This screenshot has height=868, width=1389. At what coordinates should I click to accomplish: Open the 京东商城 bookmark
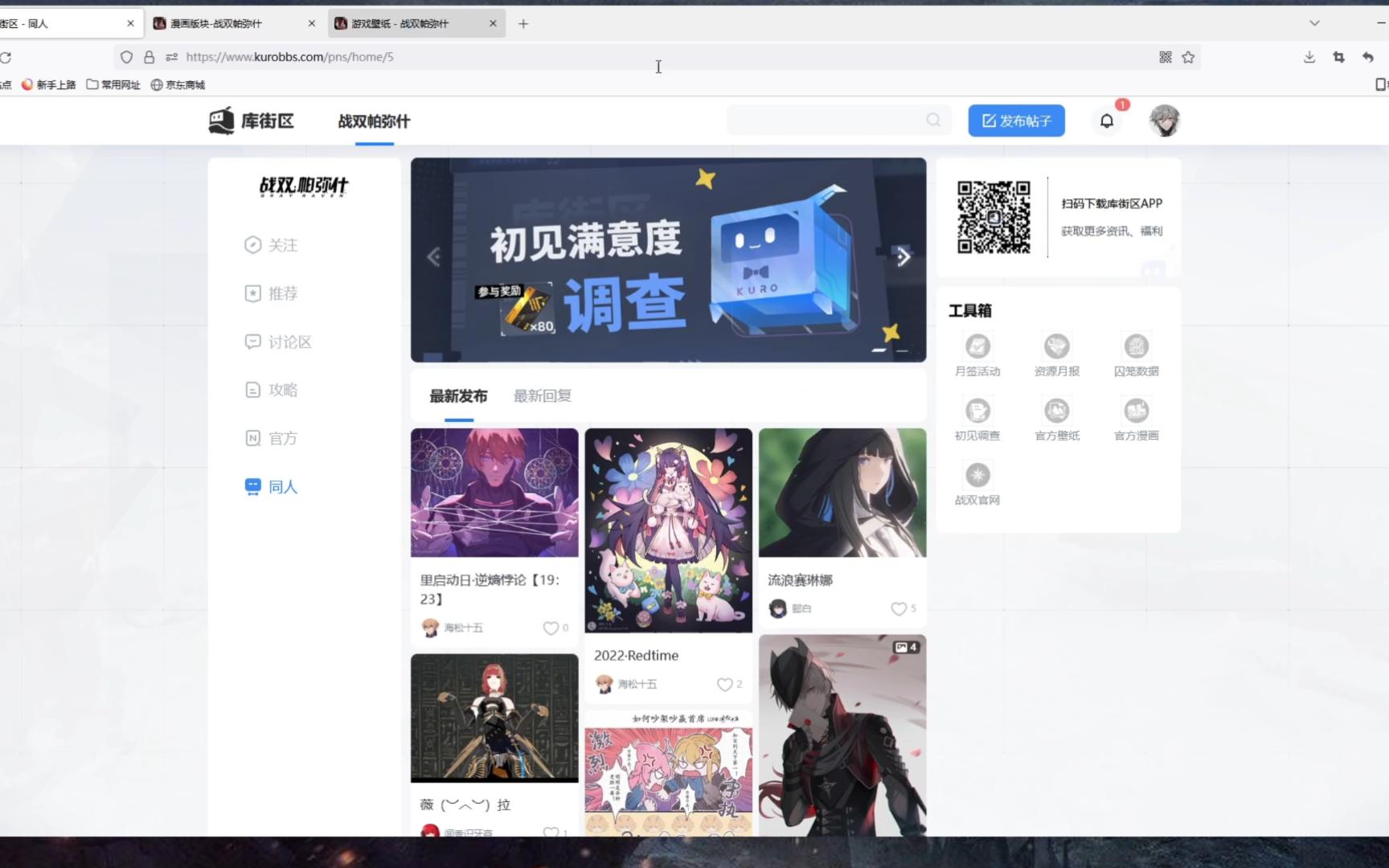[178, 84]
